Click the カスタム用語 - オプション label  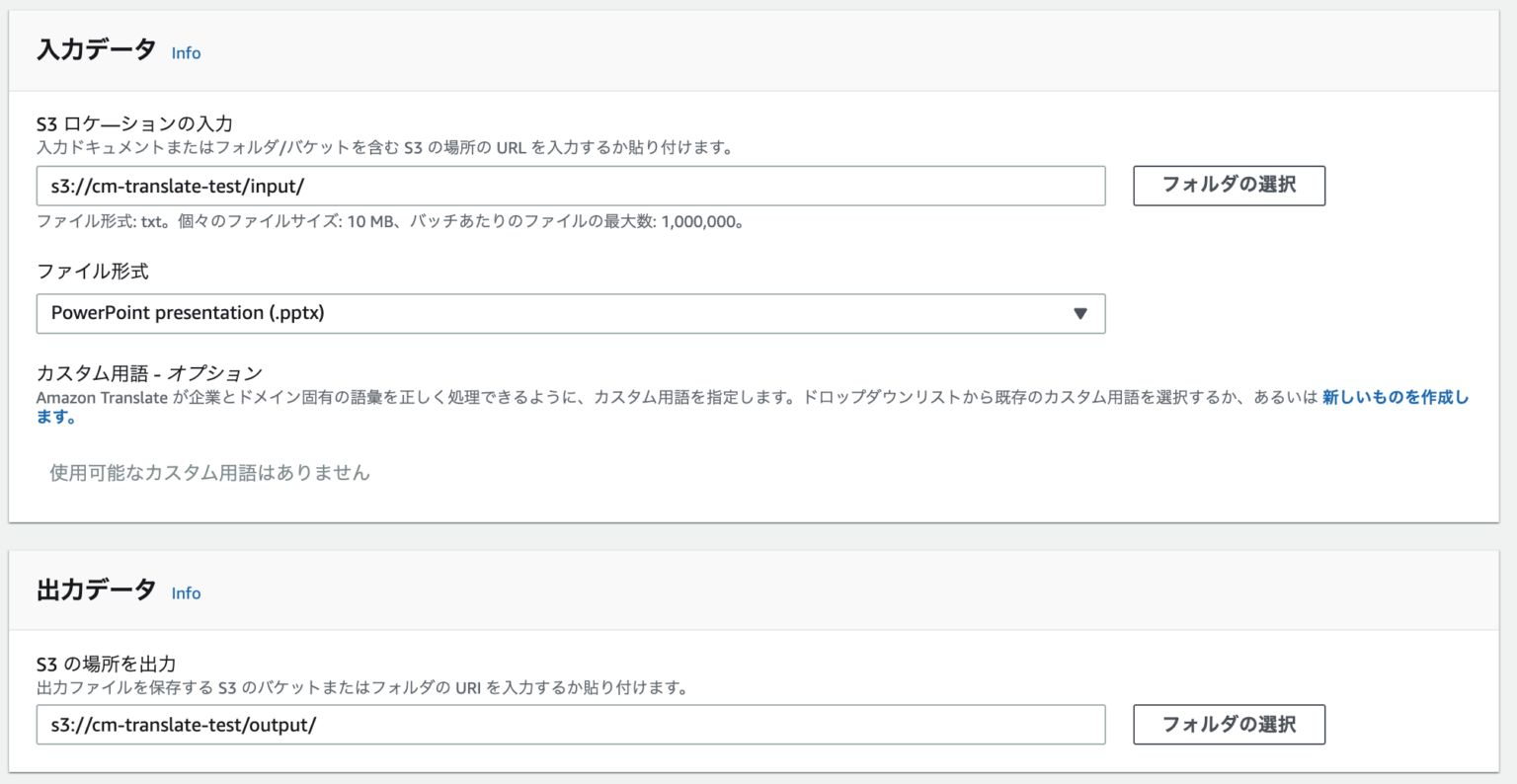[x=148, y=372]
